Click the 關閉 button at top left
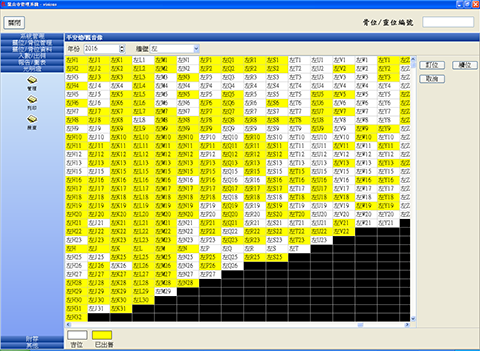Viewport: 480px width, 360px height. tap(14, 23)
